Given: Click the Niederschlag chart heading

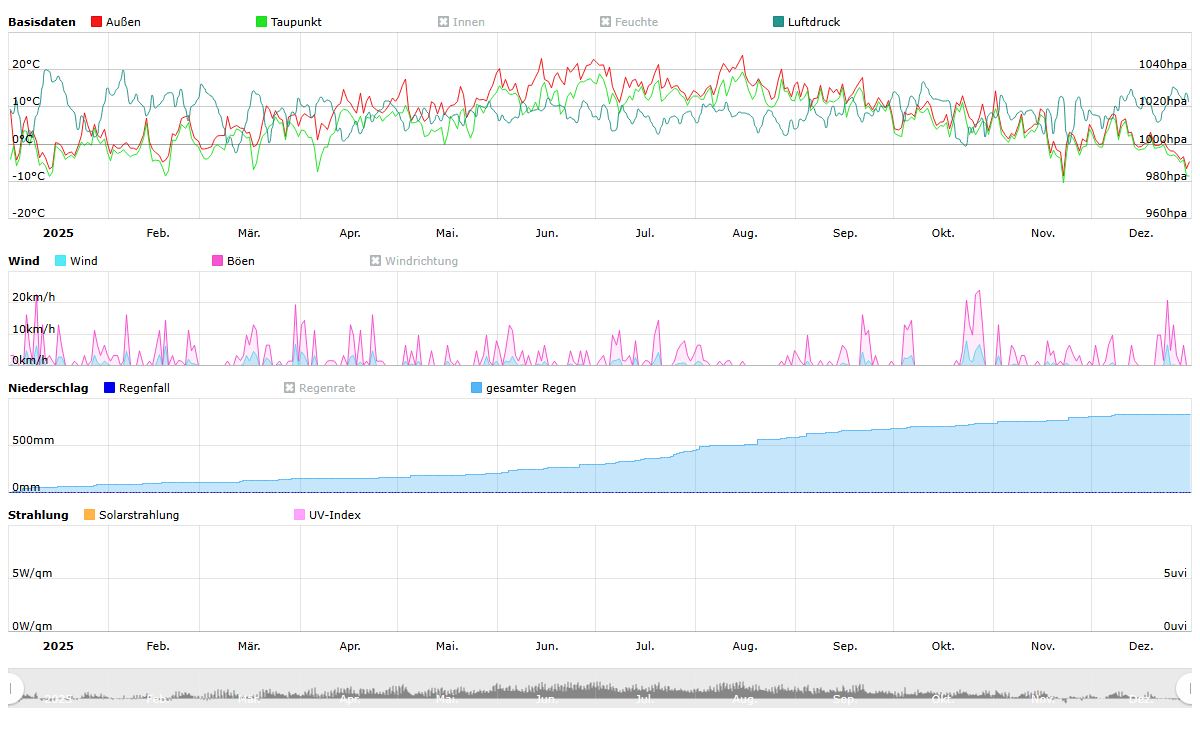Looking at the screenshot, I should 48,388.
